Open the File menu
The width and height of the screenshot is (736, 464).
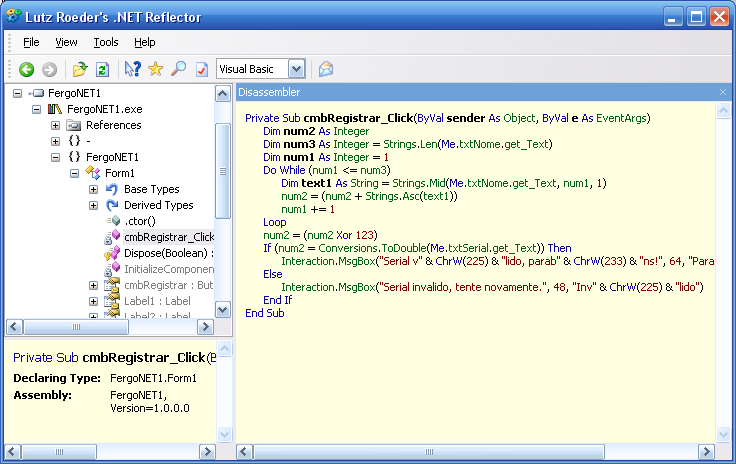(31, 42)
